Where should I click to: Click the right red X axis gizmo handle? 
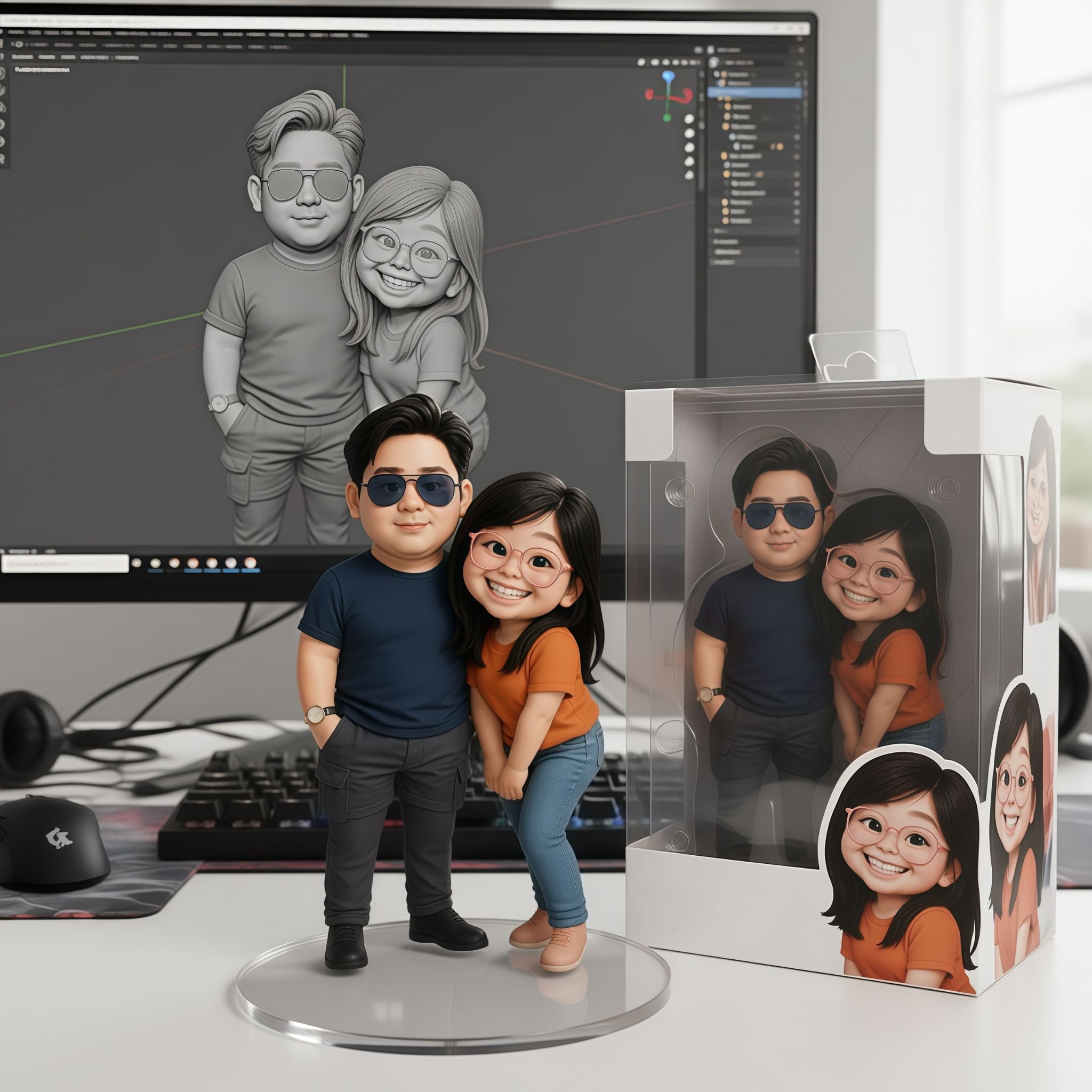tap(687, 94)
